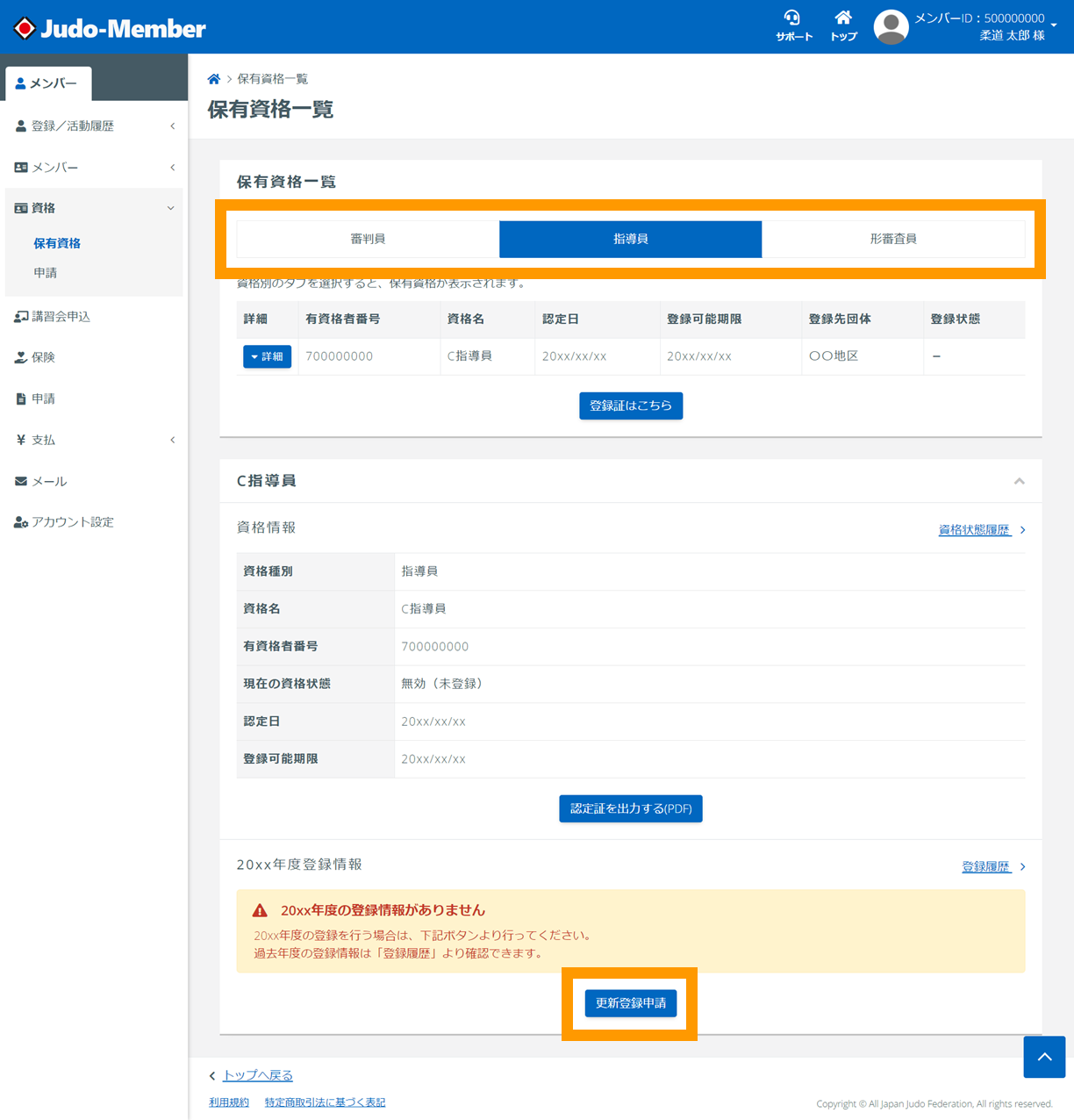Click the envelope icon beside メール
This screenshot has height=1120, width=1074.
pos(21,481)
